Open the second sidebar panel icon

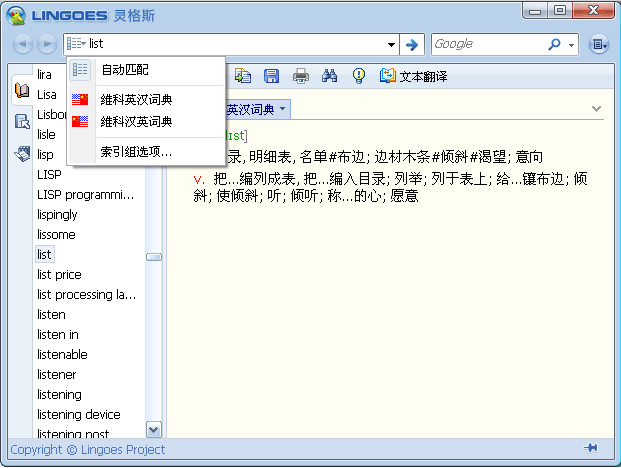click(22, 122)
